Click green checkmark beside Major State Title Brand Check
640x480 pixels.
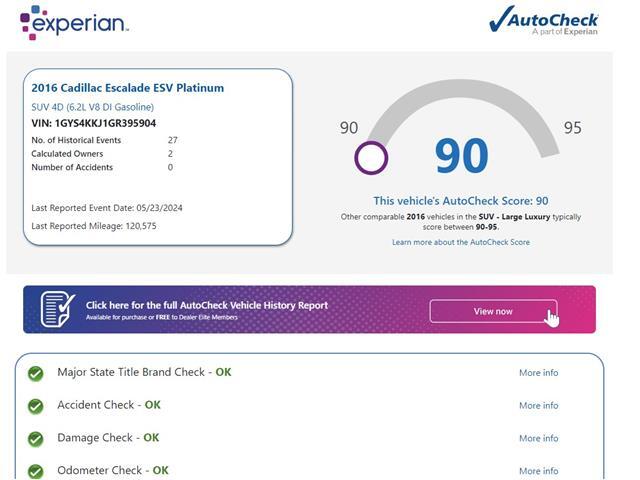click(36, 373)
